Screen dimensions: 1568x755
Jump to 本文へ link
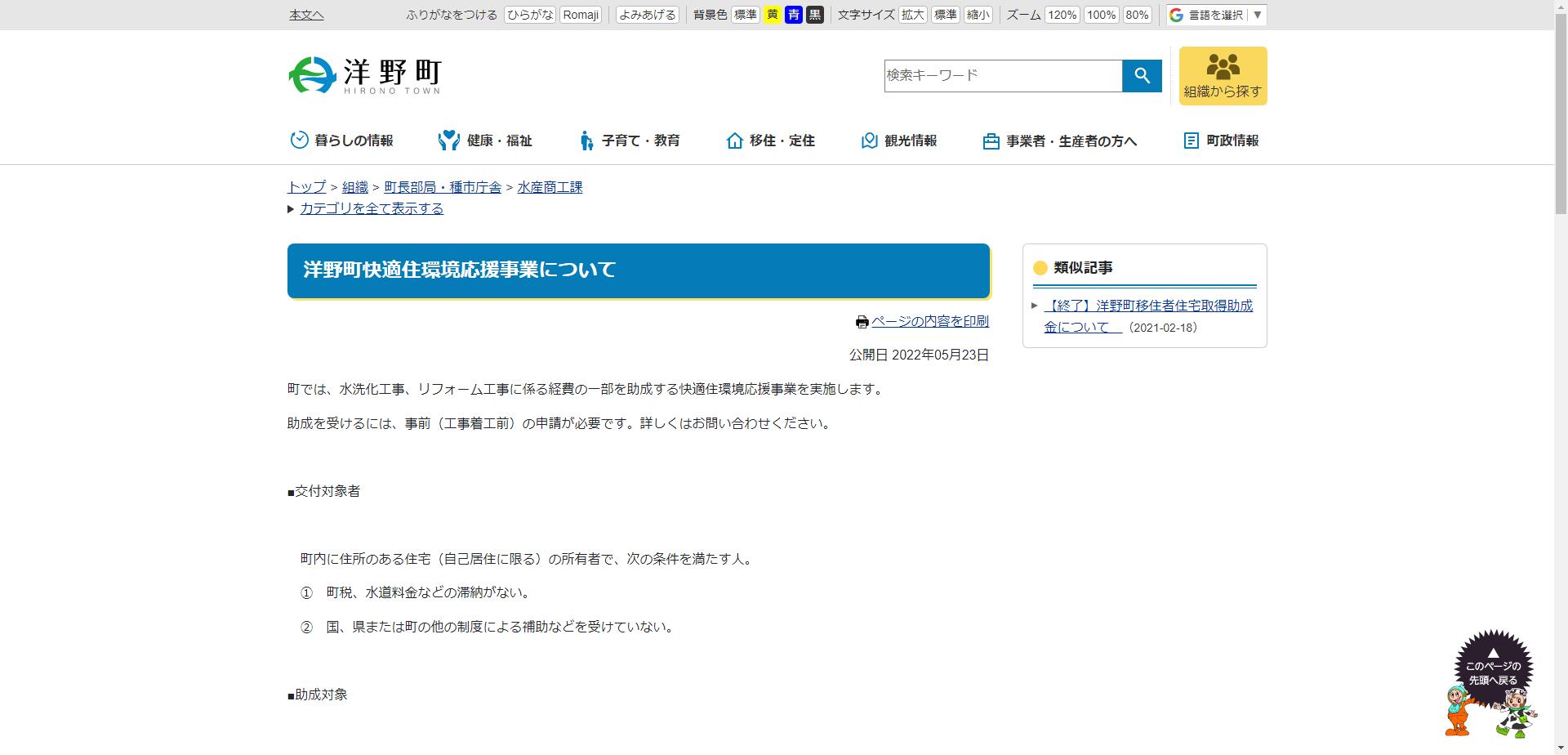point(306,15)
